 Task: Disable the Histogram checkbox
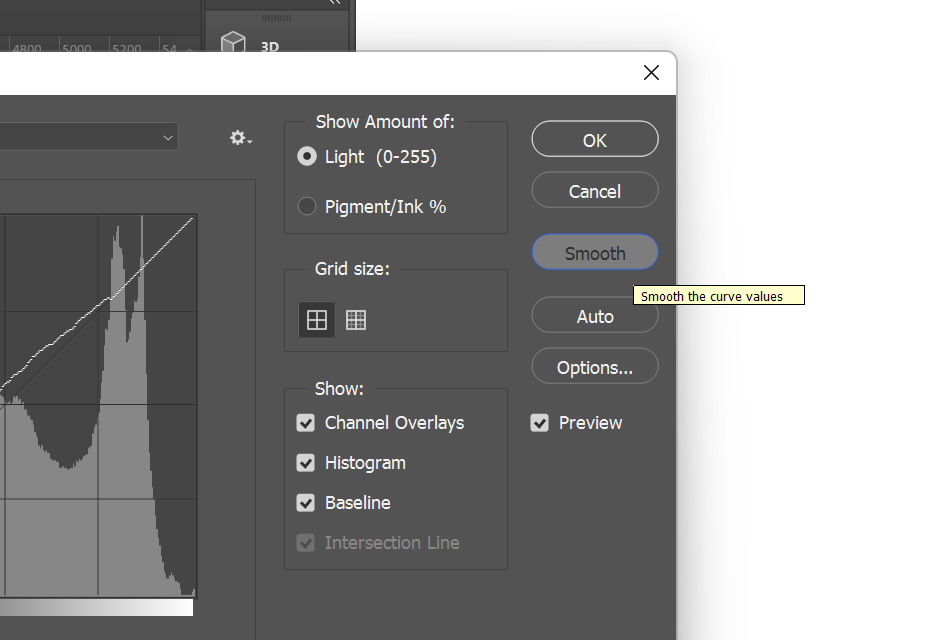(306, 463)
